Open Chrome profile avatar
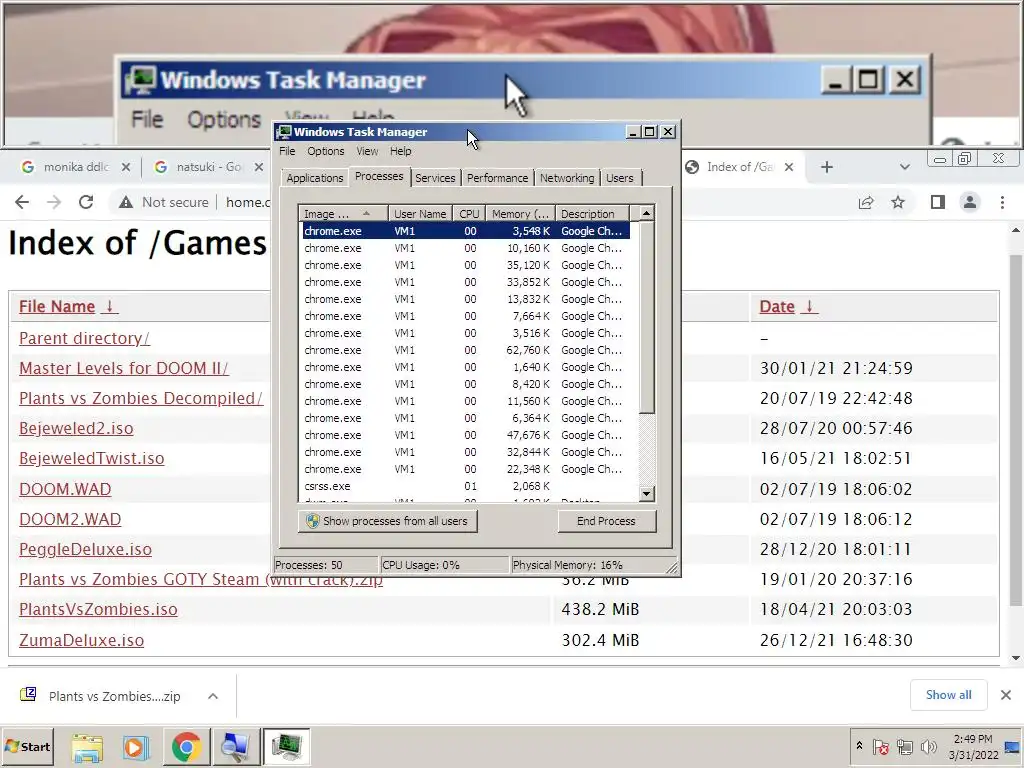The height and width of the screenshot is (768, 1024). [970, 202]
